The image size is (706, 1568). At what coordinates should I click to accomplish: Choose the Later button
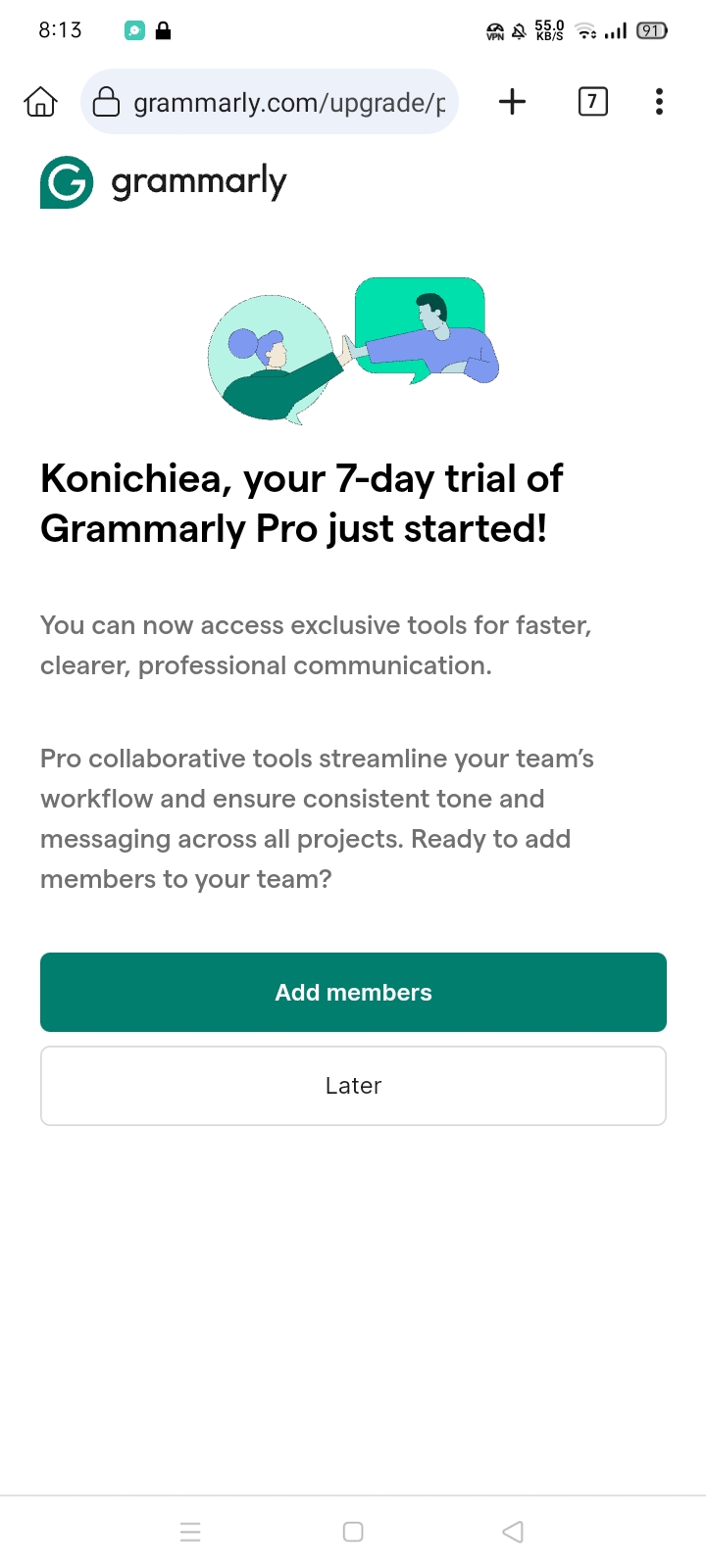(x=353, y=1086)
